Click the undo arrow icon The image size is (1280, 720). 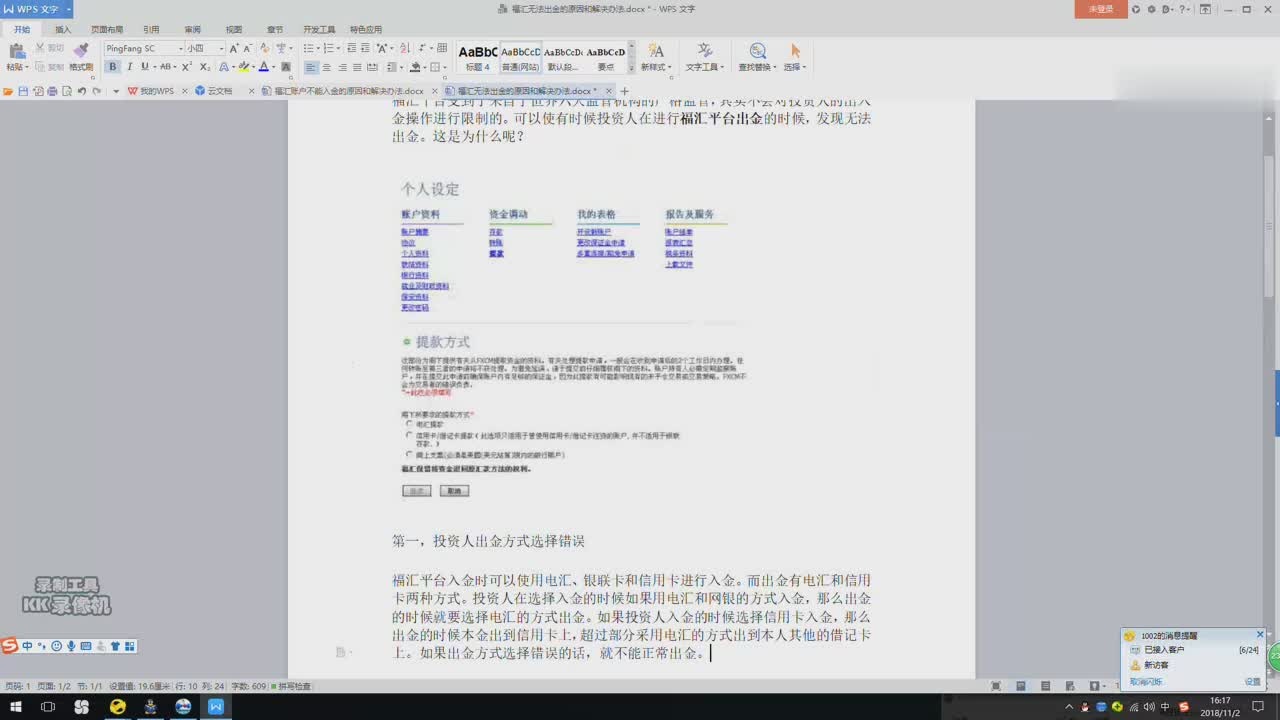coord(82,91)
